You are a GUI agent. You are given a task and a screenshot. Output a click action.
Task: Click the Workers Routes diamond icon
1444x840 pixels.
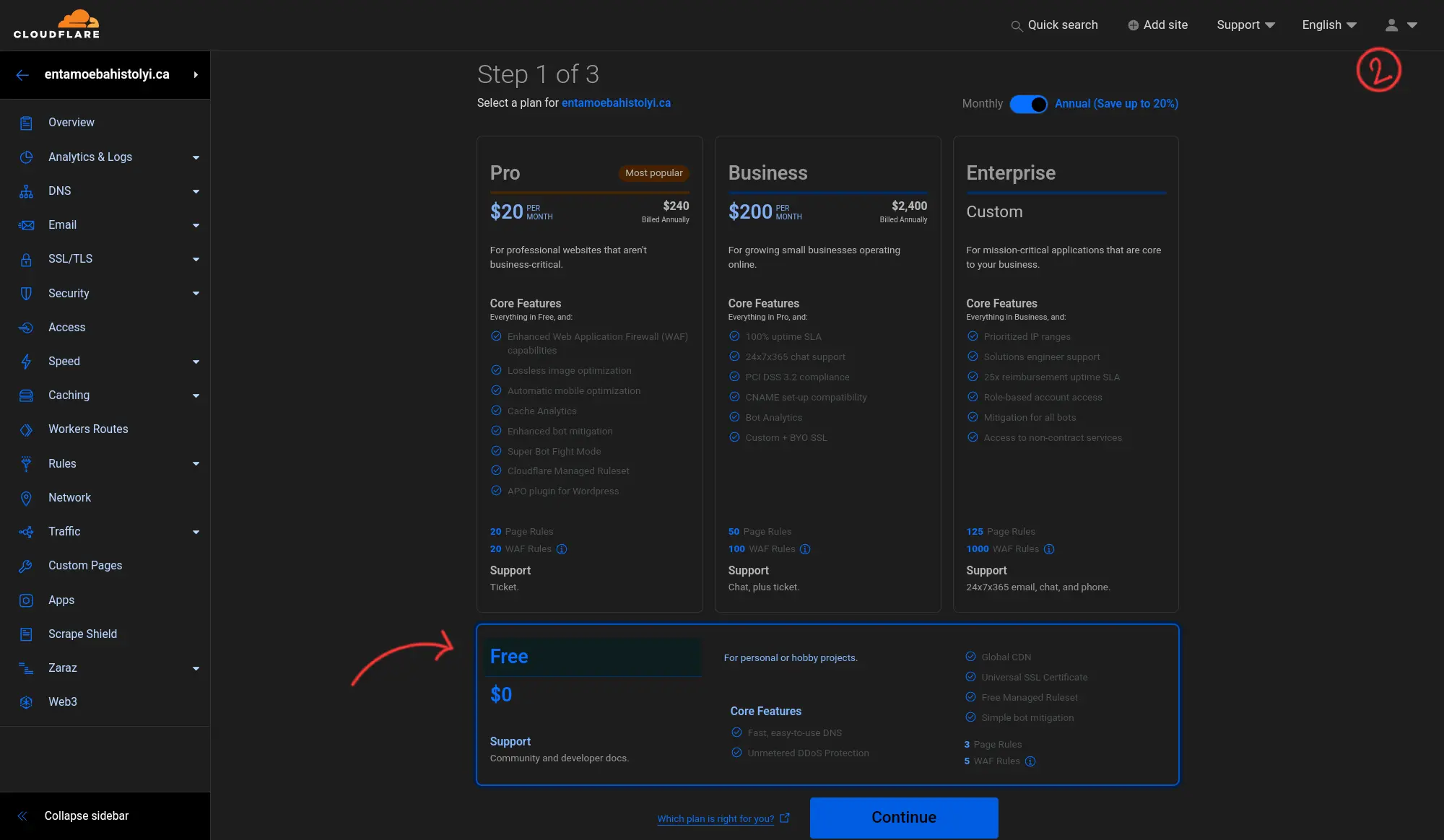(26, 429)
